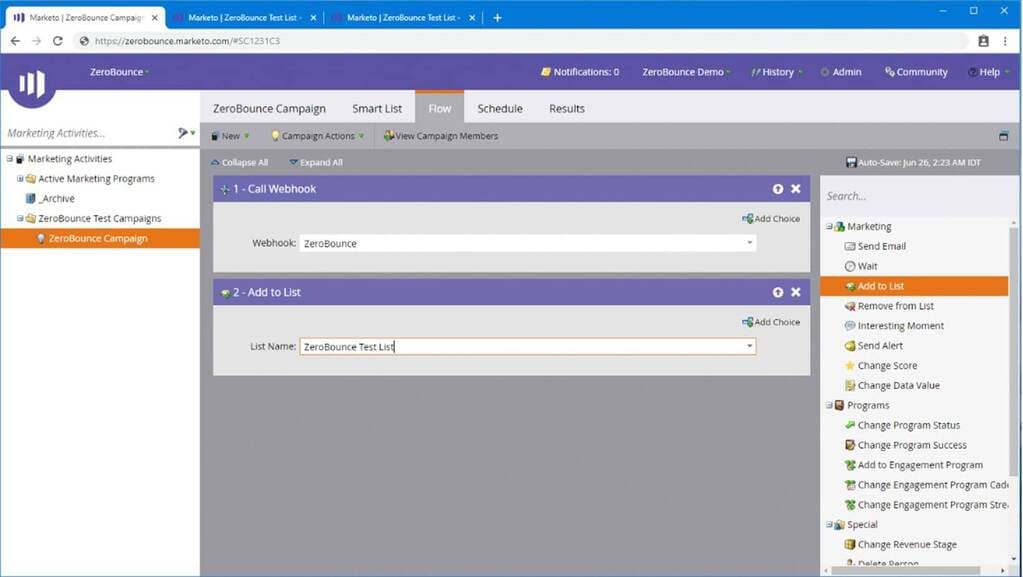Click the Marketing Activities search field

88,133
